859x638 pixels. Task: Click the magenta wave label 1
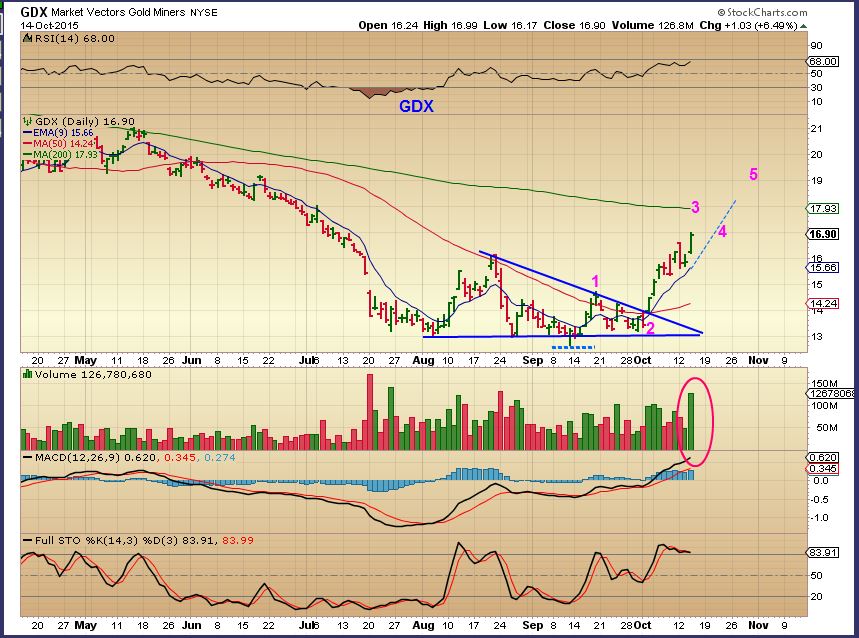595,281
